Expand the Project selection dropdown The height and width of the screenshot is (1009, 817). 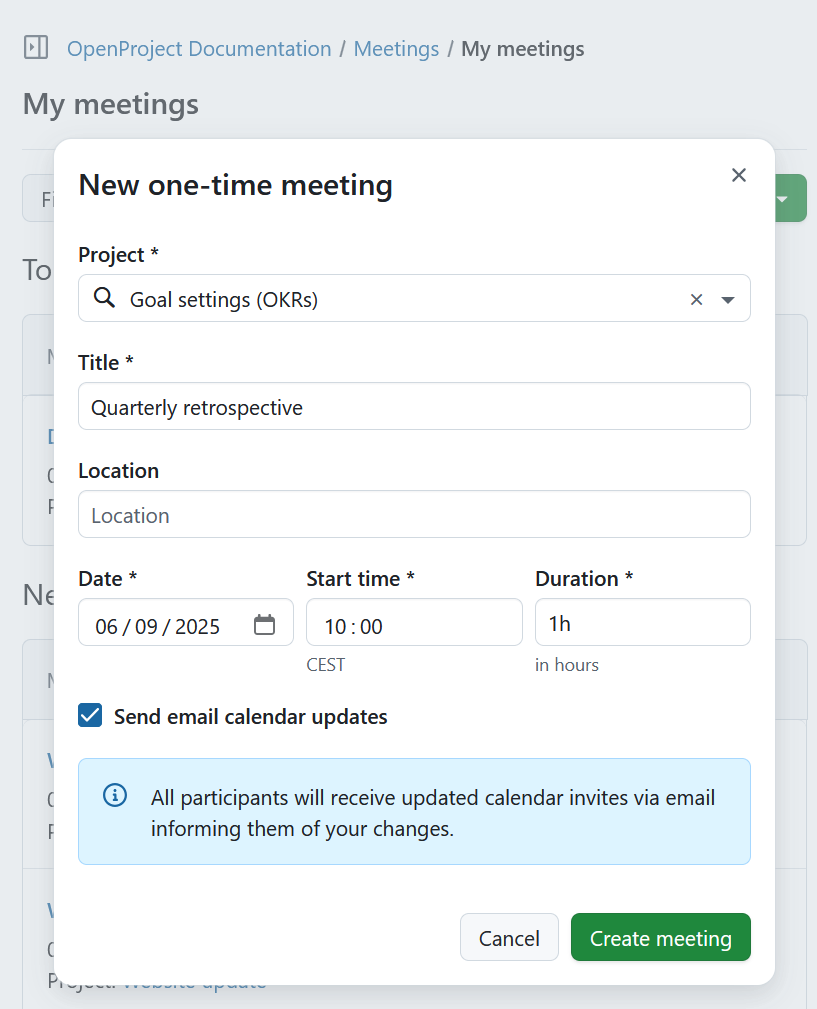coord(727,297)
